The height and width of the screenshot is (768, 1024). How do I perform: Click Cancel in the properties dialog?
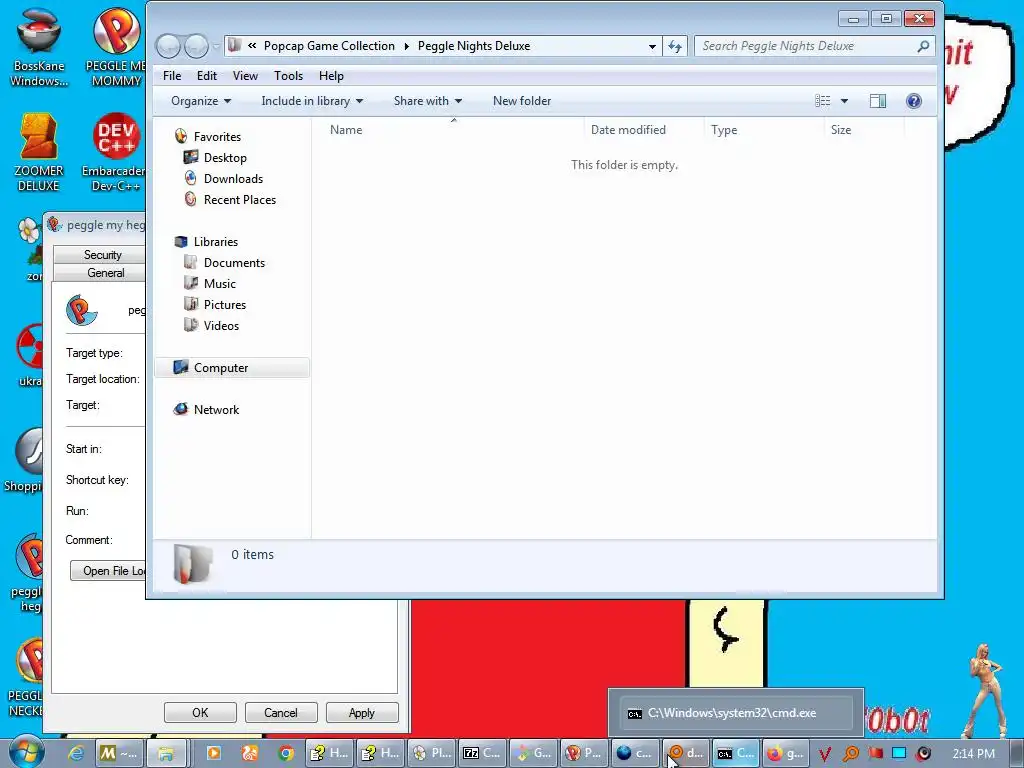point(281,712)
